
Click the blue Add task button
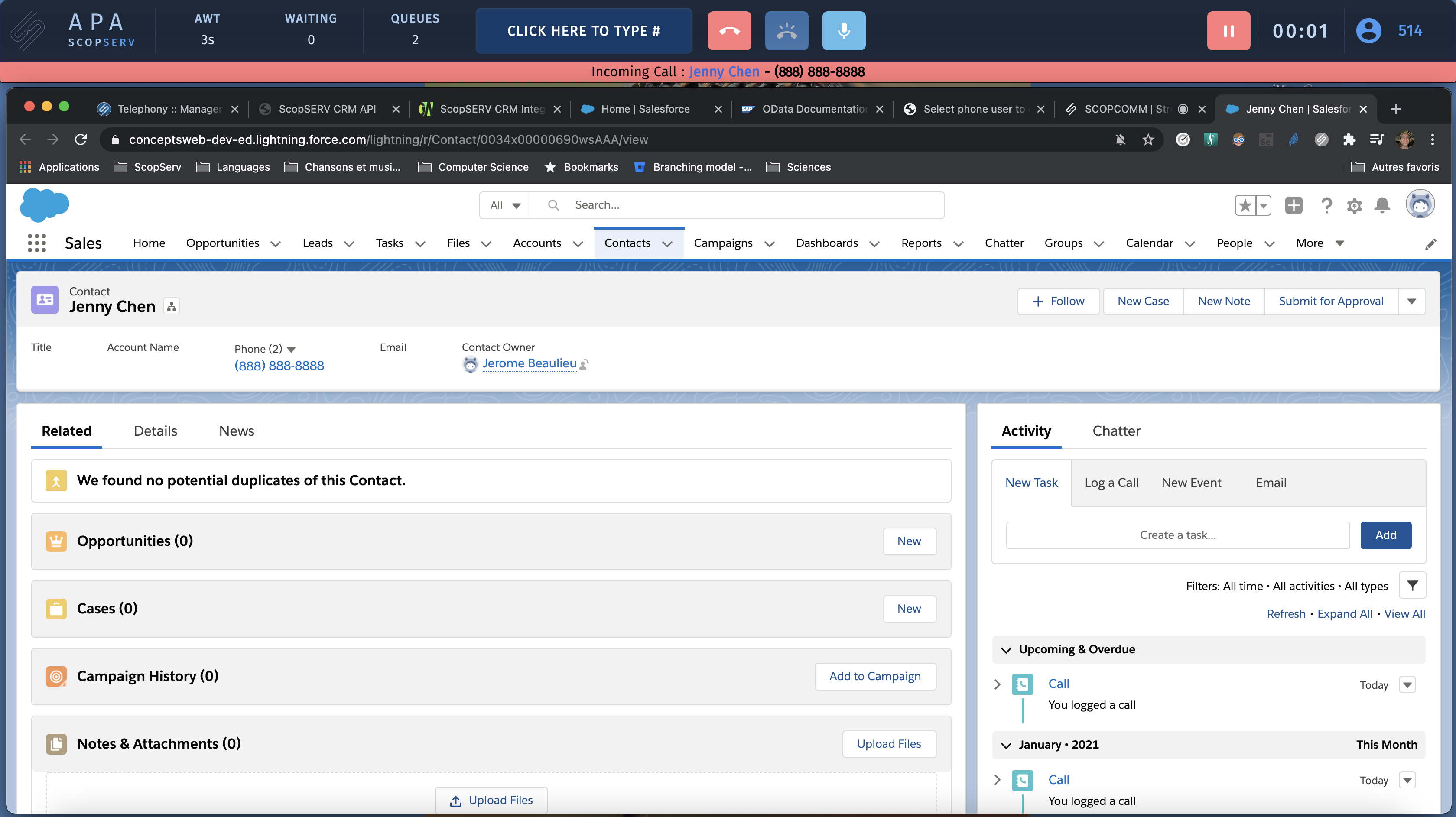(x=1385, y=535)
